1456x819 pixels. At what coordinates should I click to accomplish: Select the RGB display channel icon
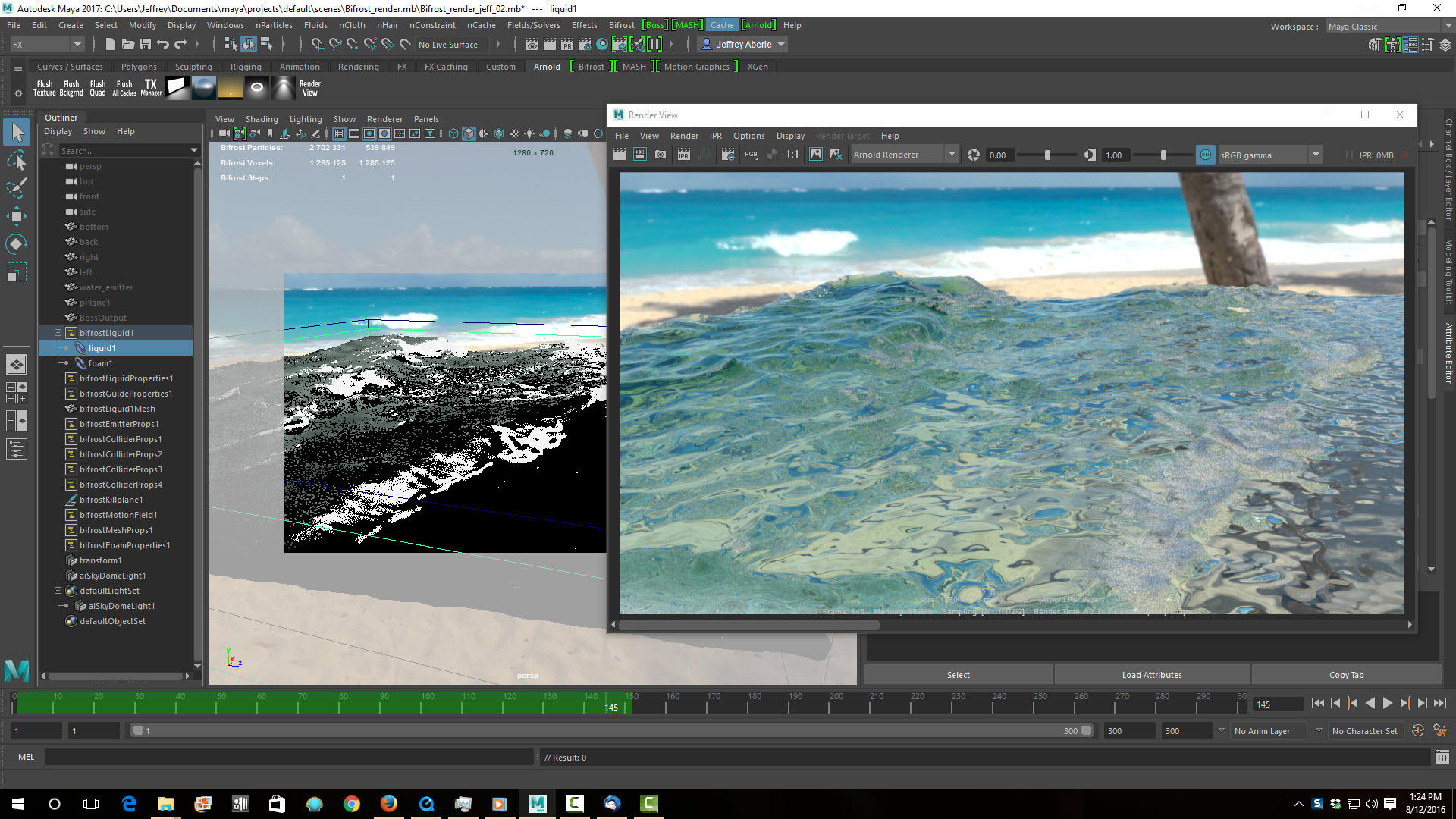(751, 154)
